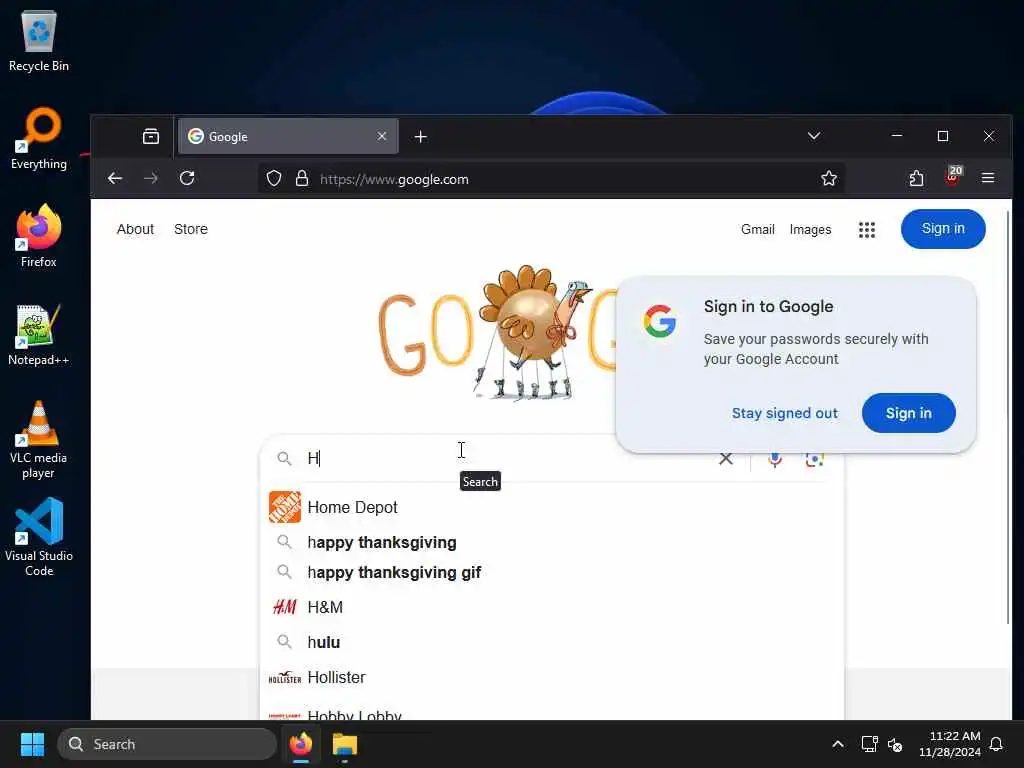Select the happy thanksgiving gif suggestion

tap(552, 573)
